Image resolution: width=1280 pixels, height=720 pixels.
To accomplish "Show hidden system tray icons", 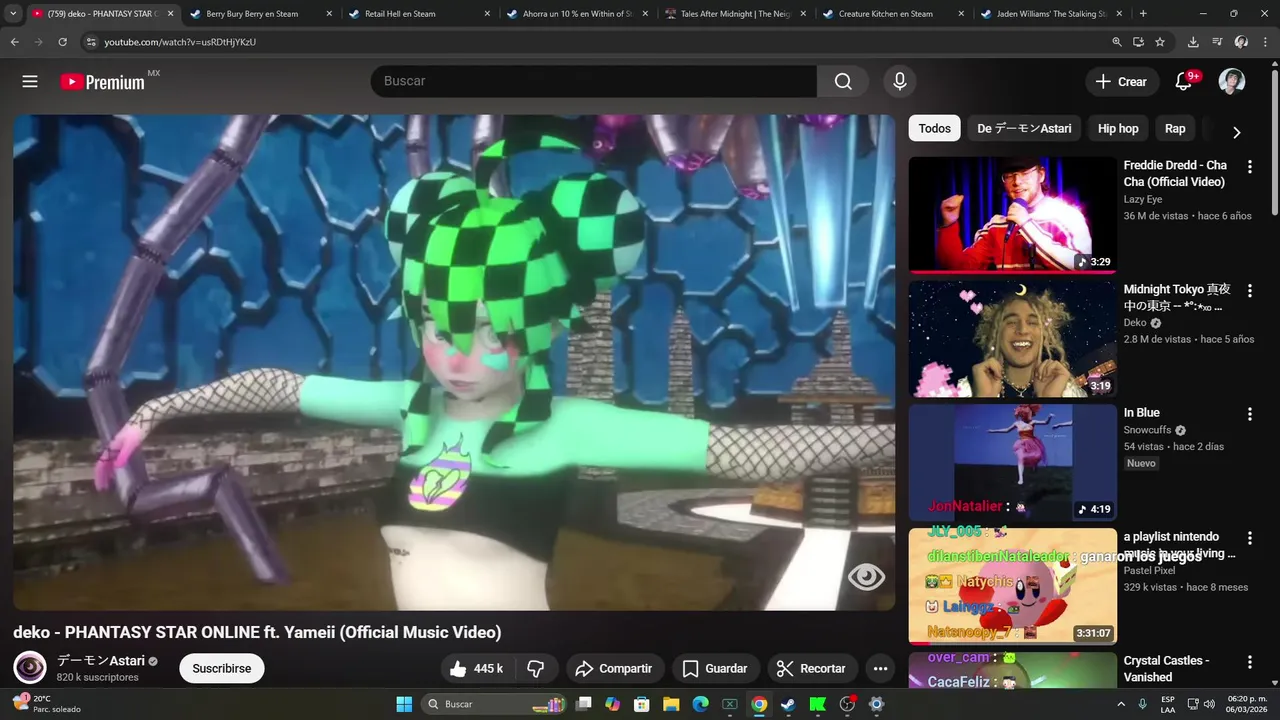I will (x=1122, y=704).
